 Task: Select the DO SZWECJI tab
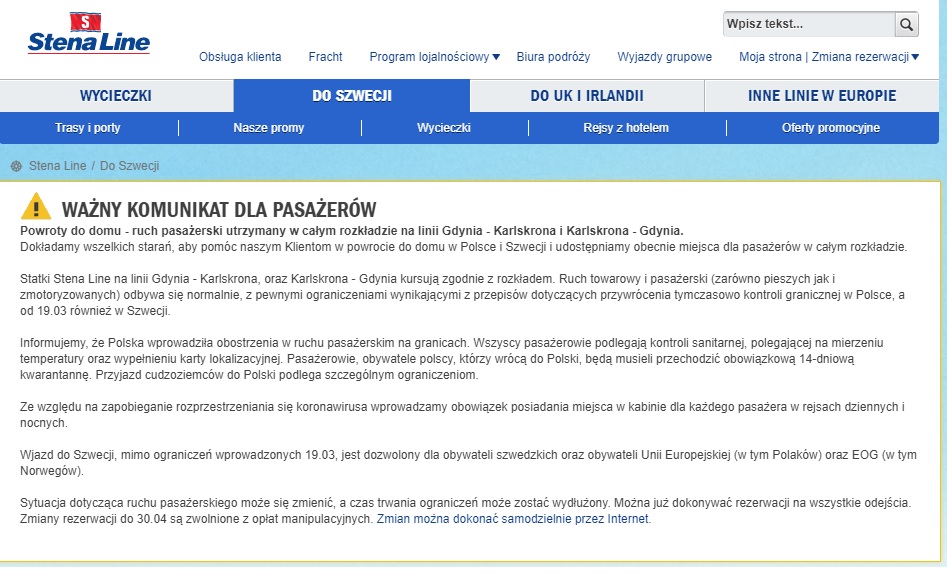352,95
